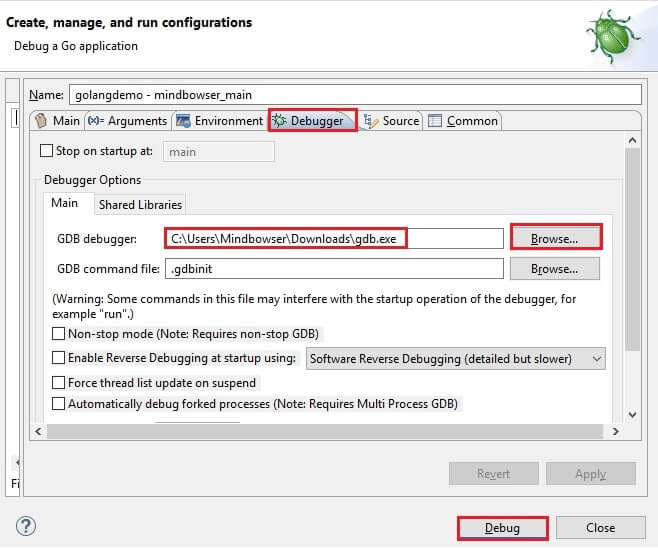Click the green bug debug icon
This screenshot has width=658, height=548.
[x=614, y=38]
